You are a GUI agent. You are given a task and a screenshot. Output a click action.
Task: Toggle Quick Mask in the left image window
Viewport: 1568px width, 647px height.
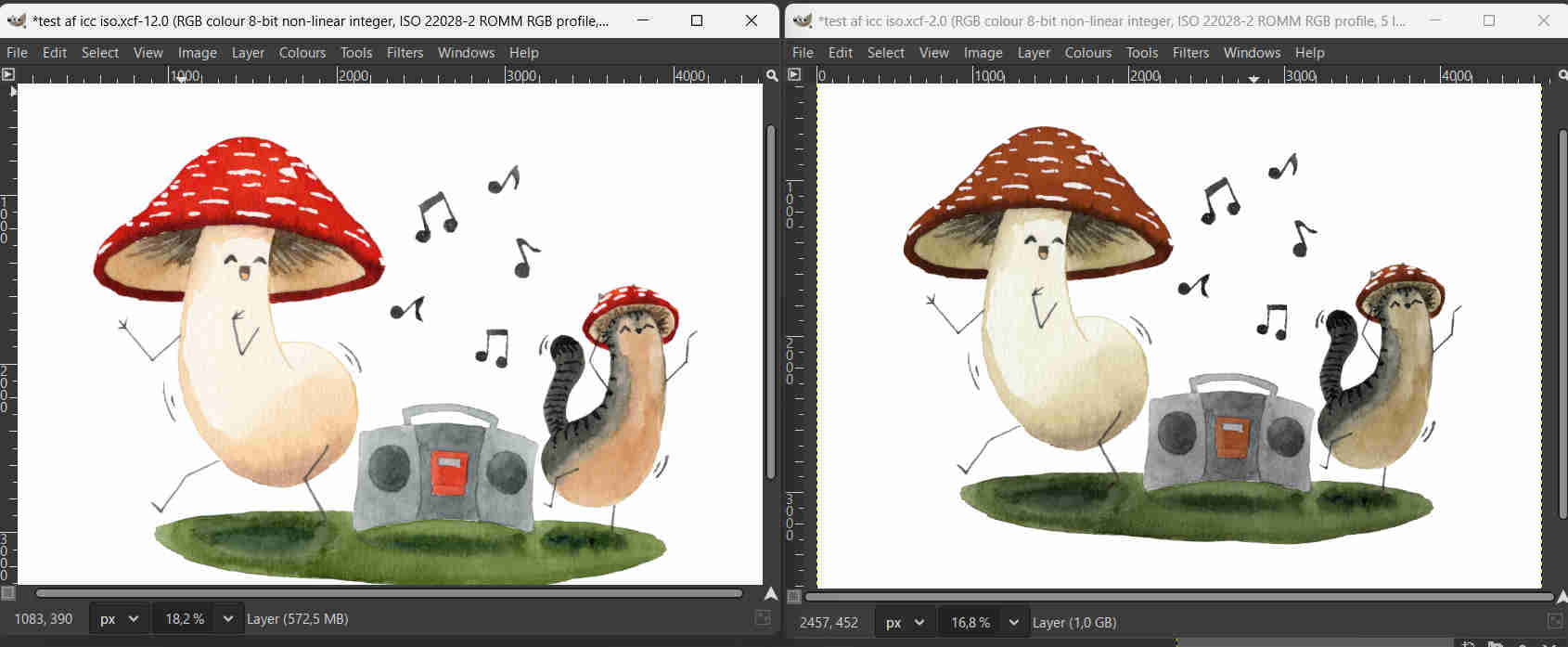pyautogui.click(x=8, y=593)
